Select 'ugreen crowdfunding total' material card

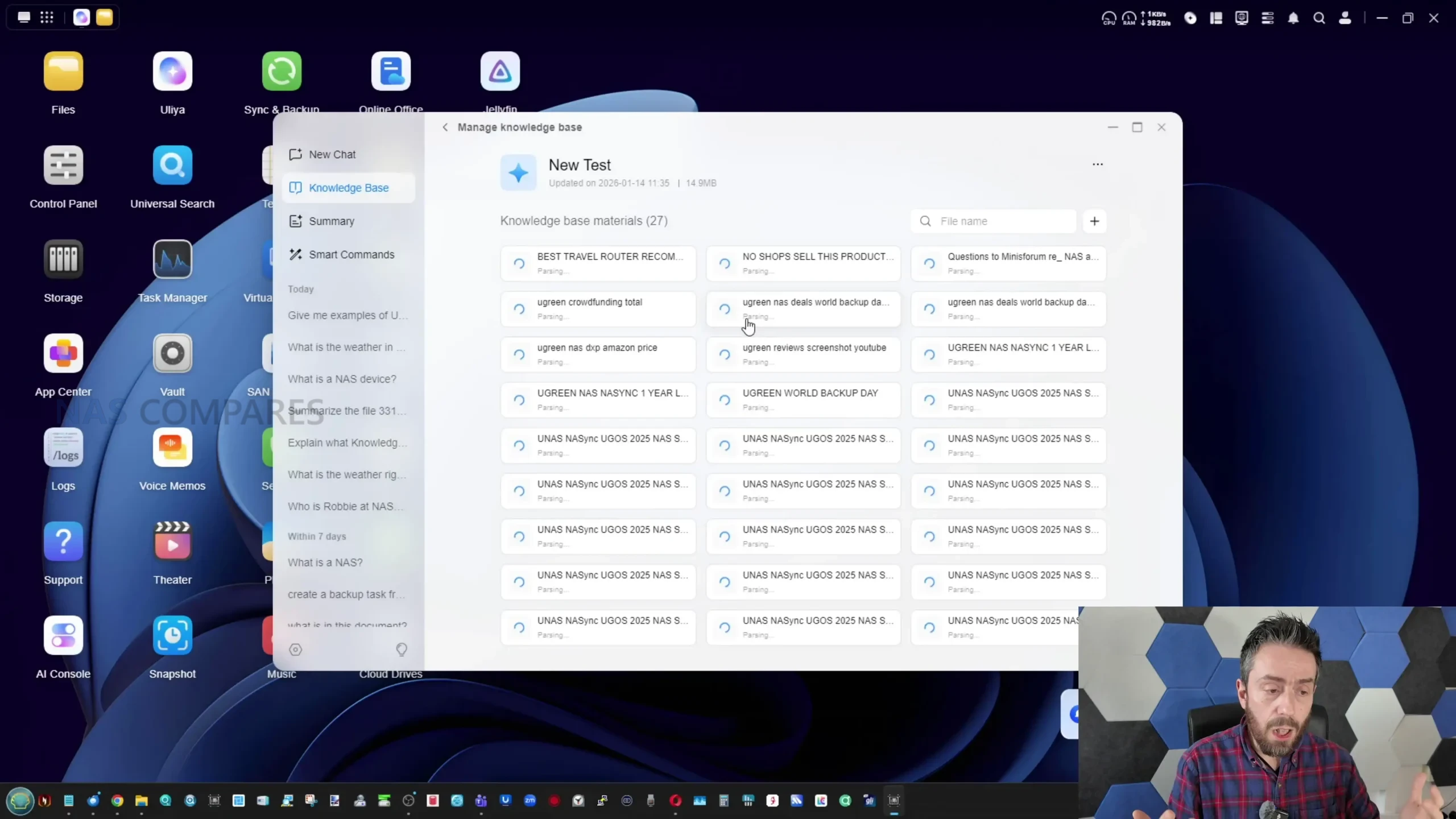tap(598, 309)
